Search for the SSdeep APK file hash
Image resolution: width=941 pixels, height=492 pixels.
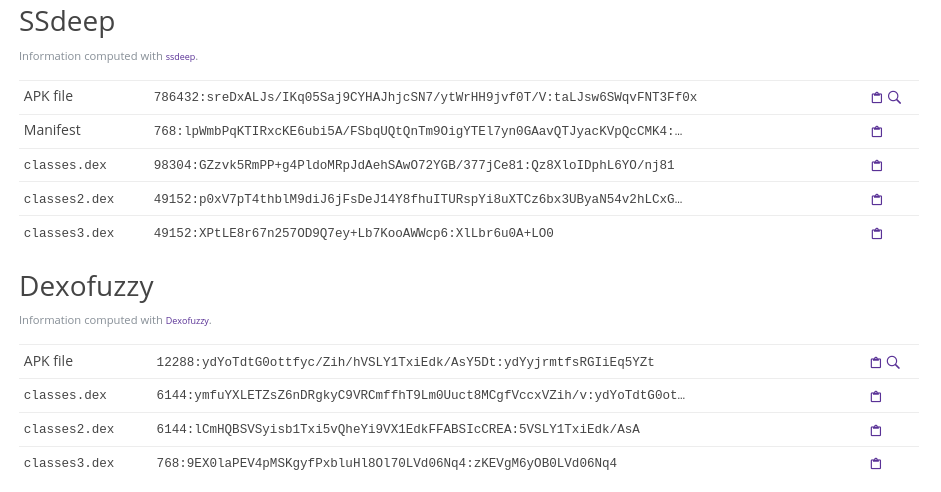(895, 98)
